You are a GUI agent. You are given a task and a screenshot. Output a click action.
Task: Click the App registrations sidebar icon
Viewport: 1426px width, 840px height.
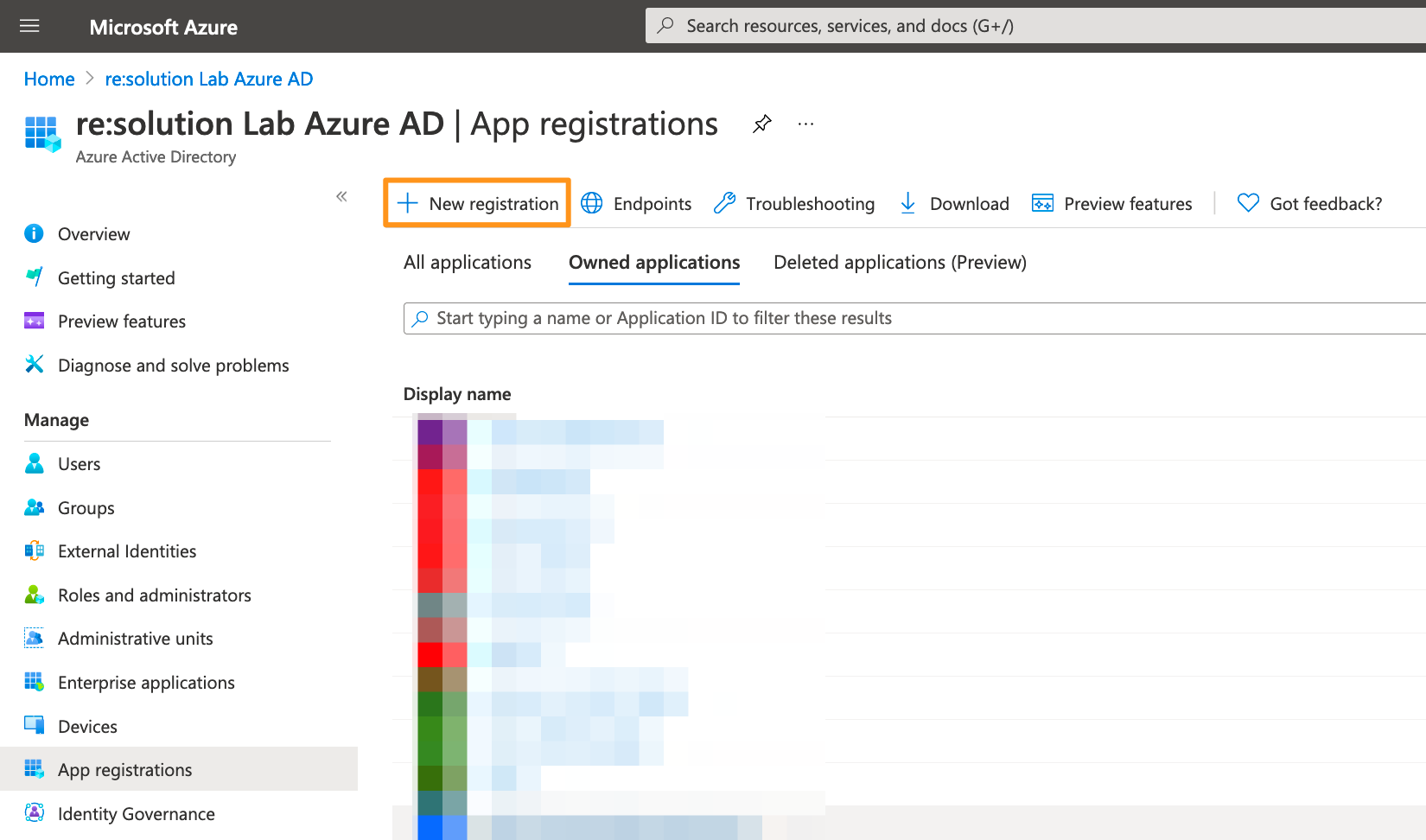34,768
